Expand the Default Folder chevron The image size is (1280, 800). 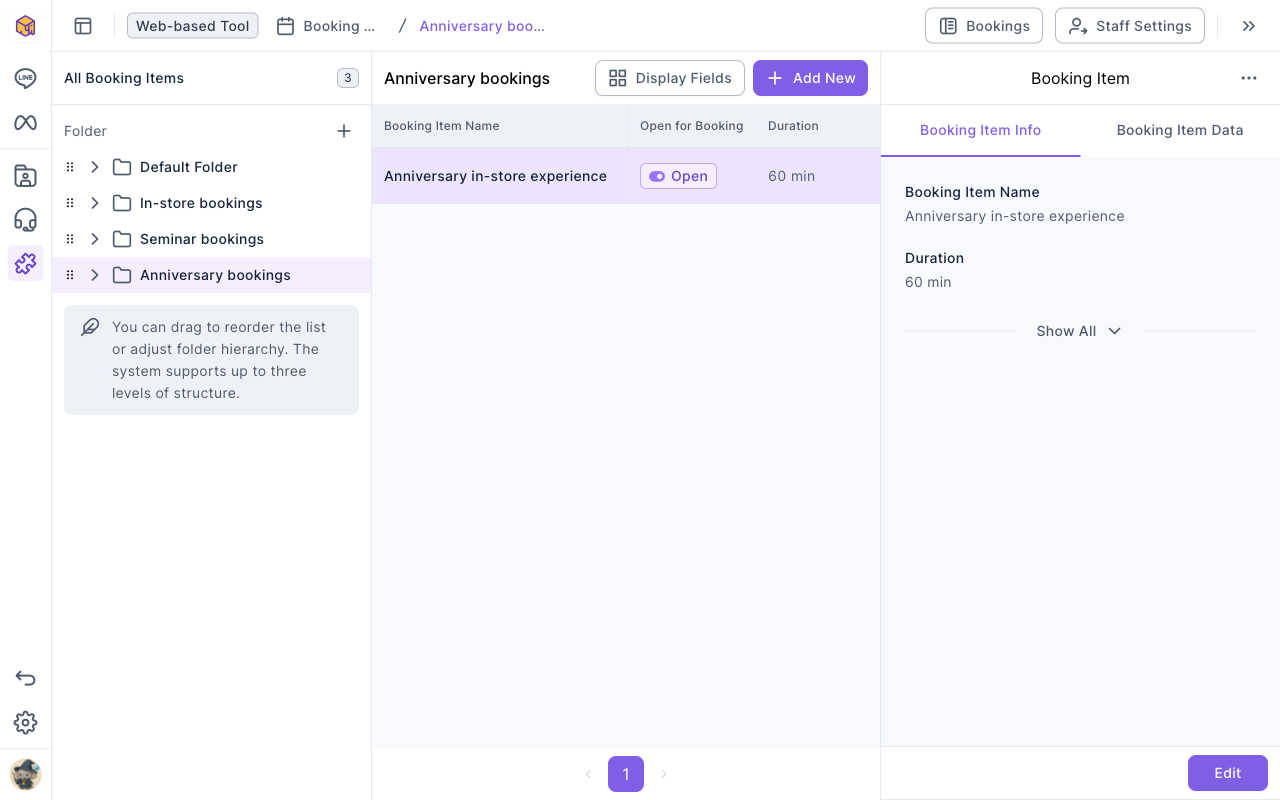pyautogui.click(x=95, y=167)
